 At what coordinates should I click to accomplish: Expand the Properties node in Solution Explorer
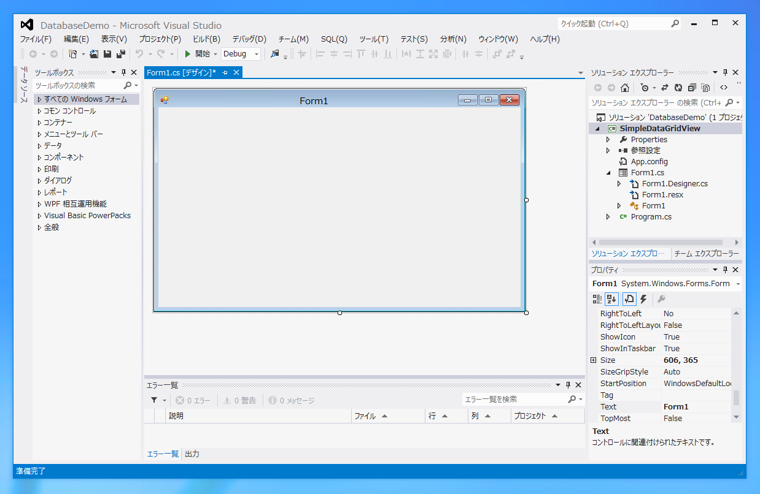point(608,140)
